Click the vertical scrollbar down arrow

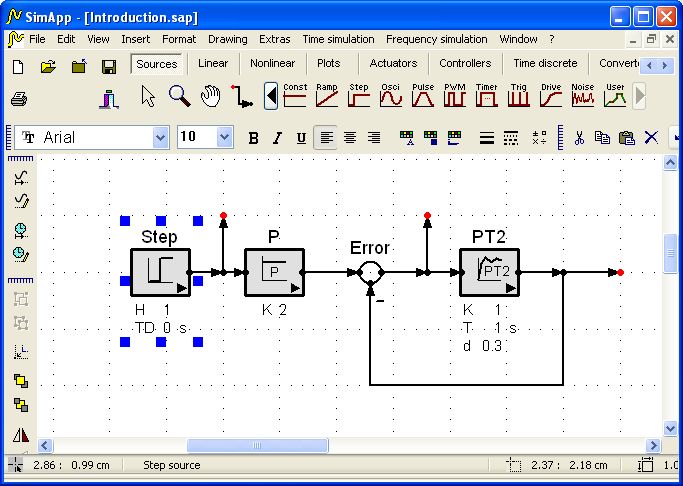point(670,429)
